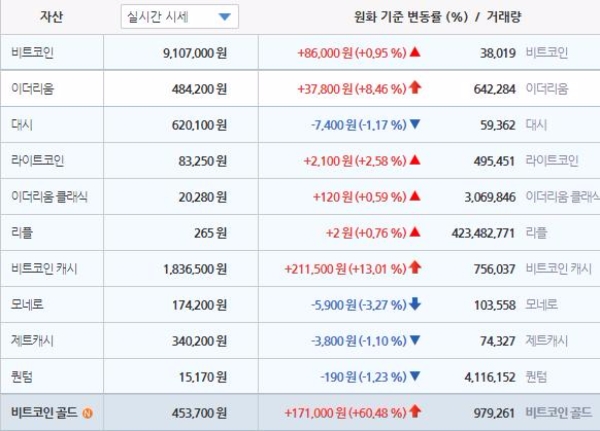The image size is (600, 431).
Task: Click the red up triangle in 이더리움 클래식 row
Action: [415, 196]
